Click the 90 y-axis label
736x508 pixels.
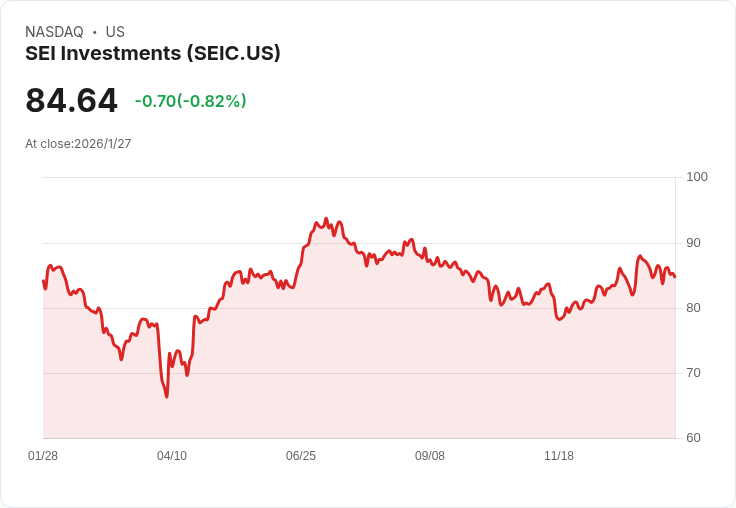click(x=693, y=243)
